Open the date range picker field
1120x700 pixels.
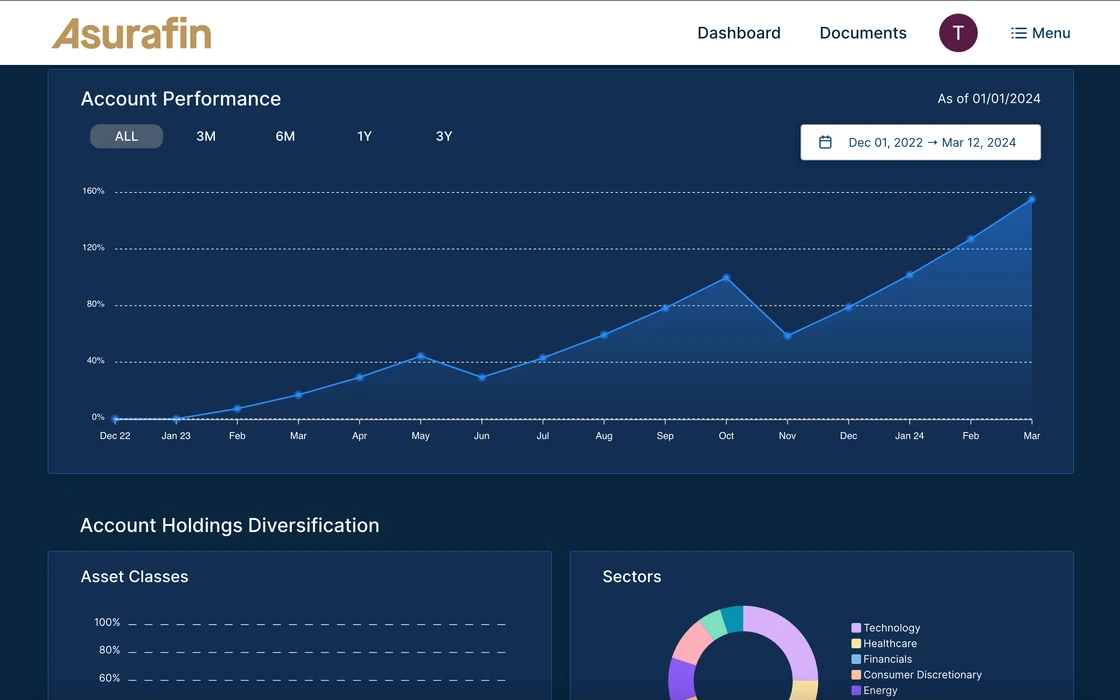point(920,142)
